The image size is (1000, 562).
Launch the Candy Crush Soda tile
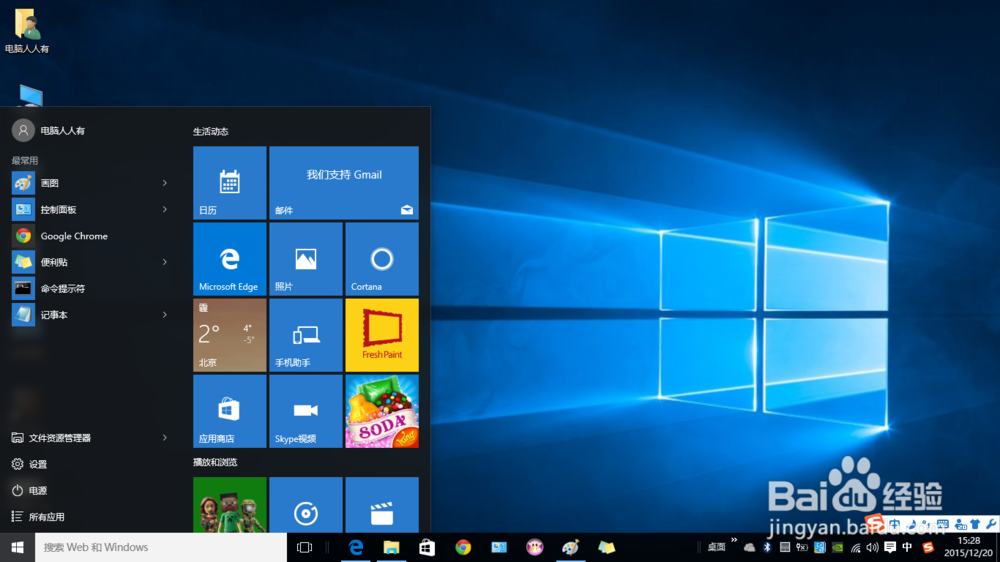point(382,411)
